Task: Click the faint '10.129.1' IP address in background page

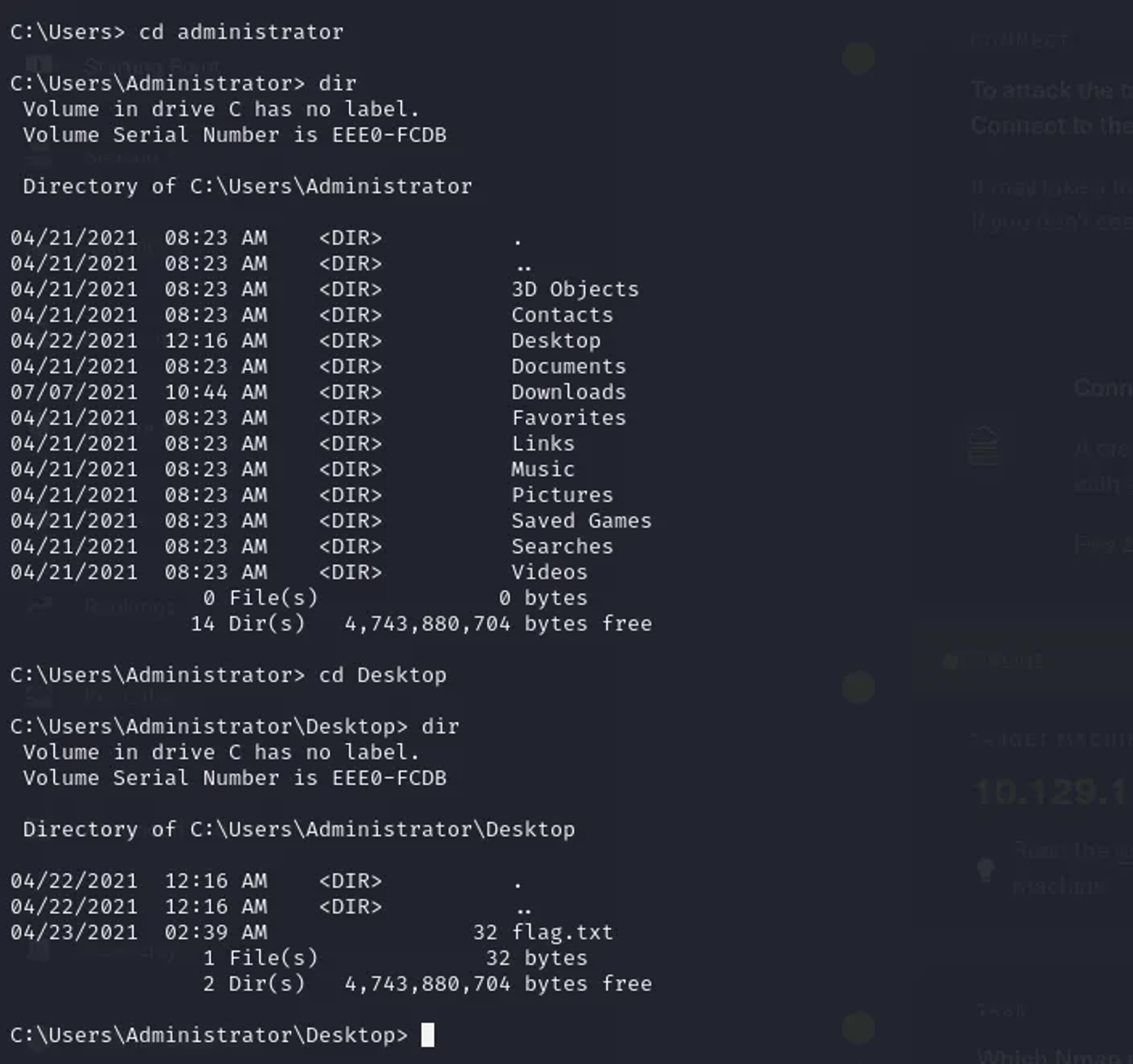Action: click(x=1052, y=792)
